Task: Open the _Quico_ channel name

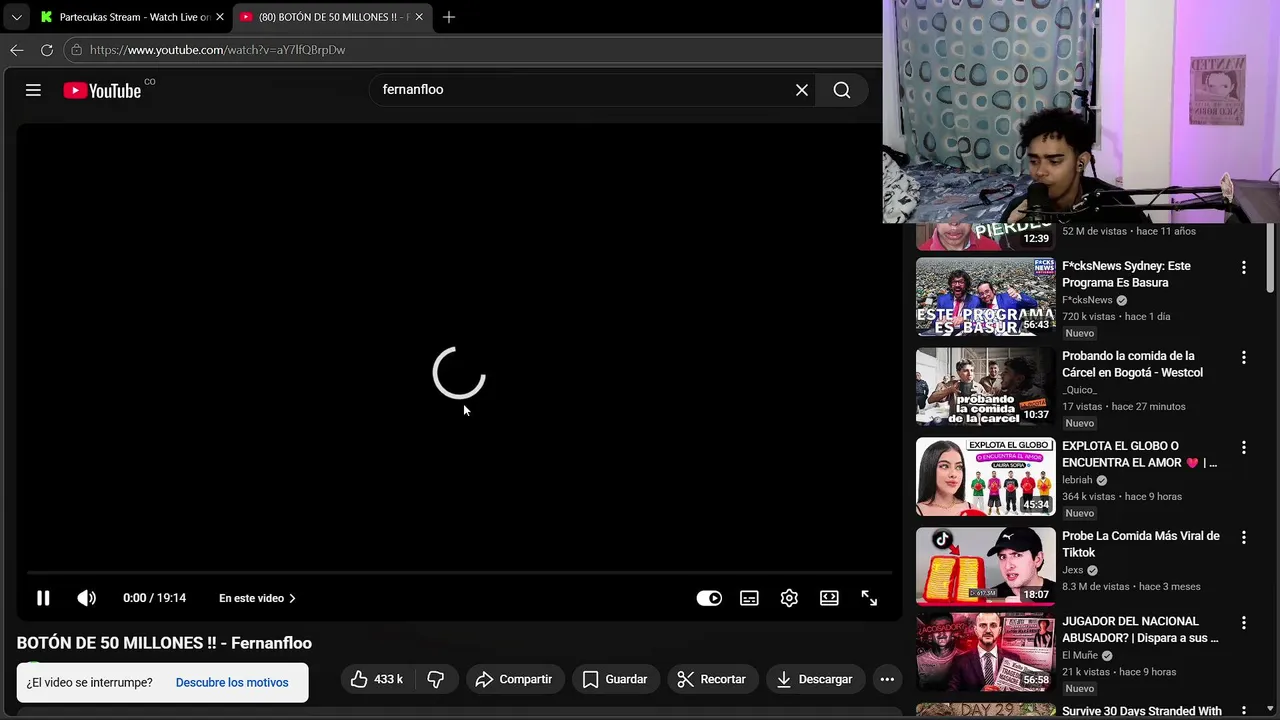Action: (1079, 390)
